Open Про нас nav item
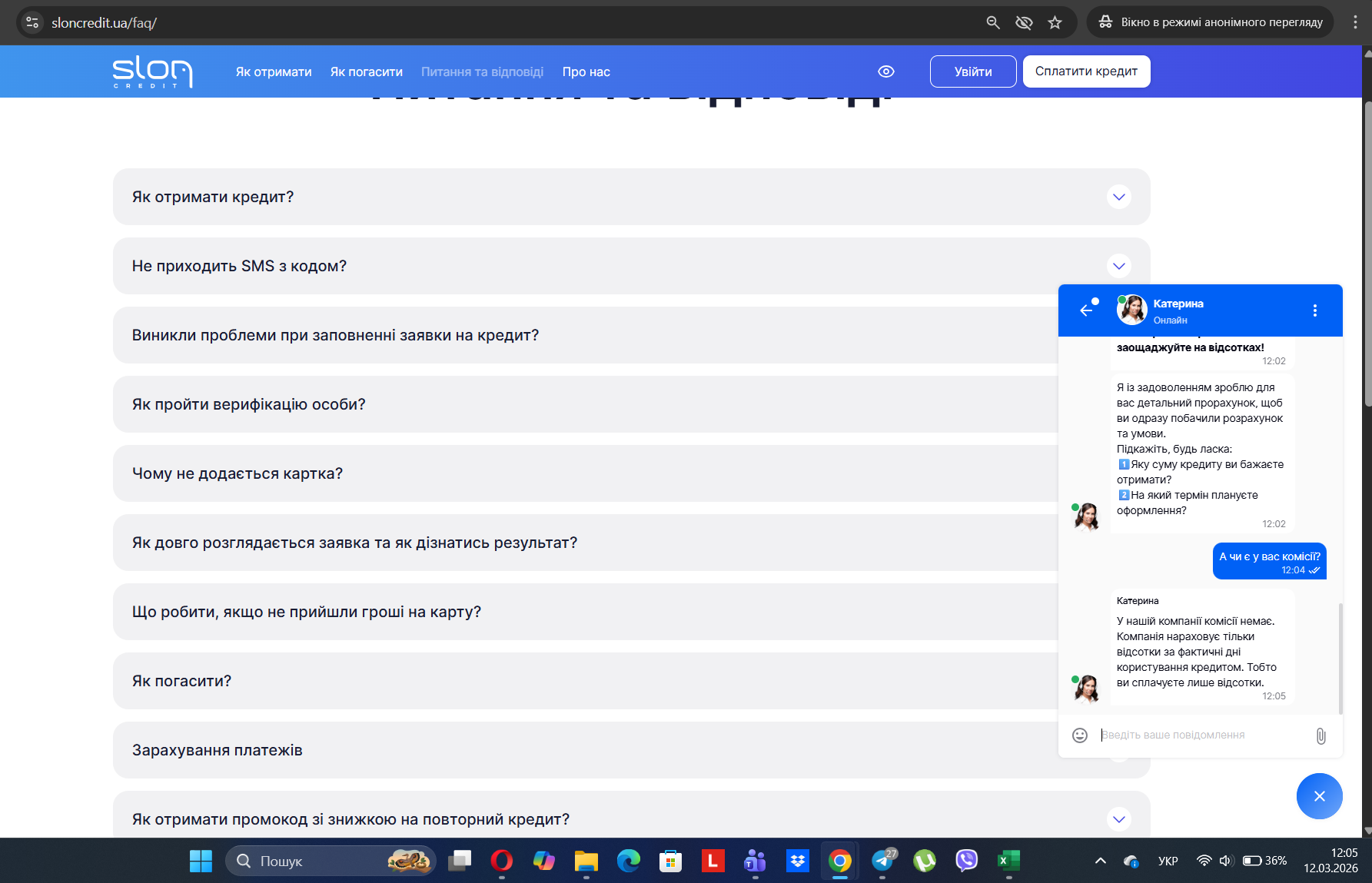 [586, 71]
